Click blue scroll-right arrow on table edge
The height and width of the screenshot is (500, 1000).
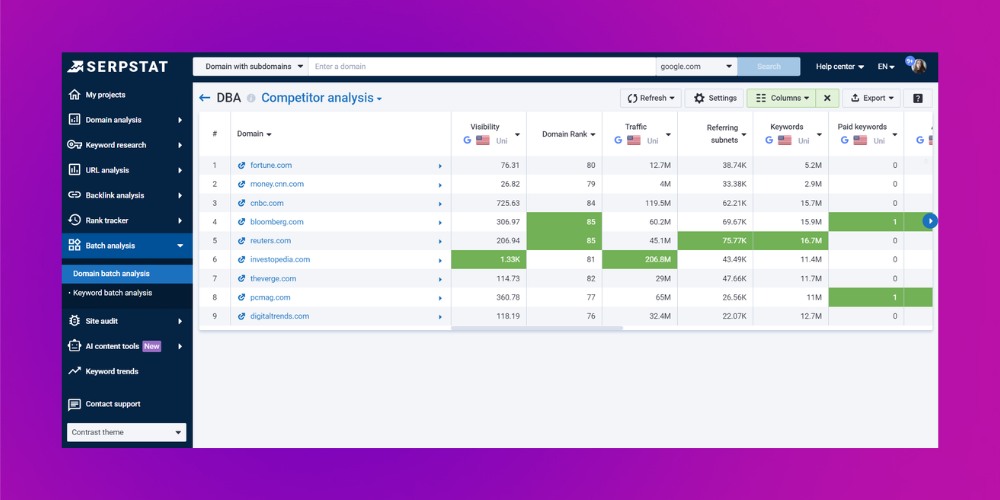[x=930, y=221]
